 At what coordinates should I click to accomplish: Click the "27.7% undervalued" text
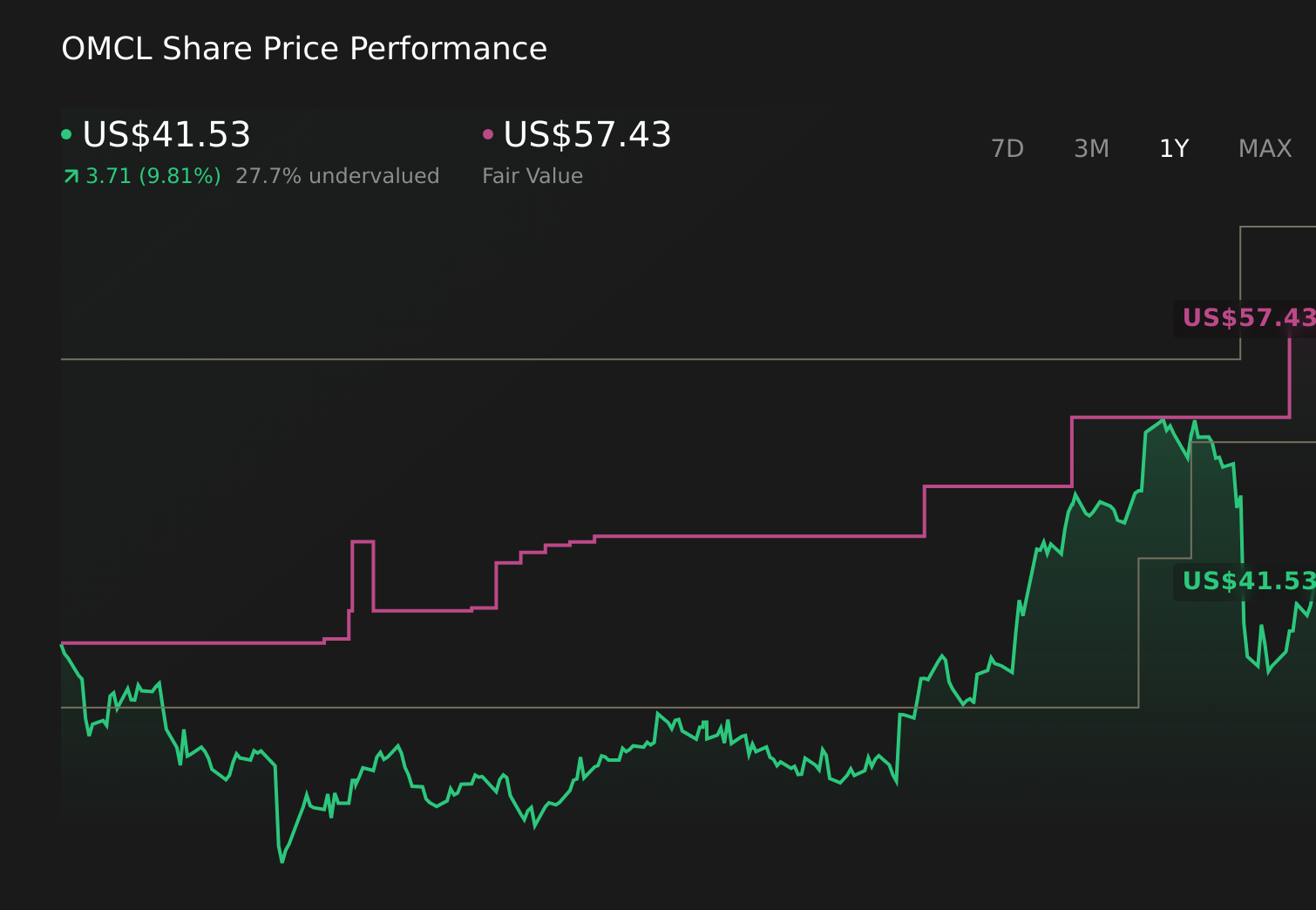[x=337, y=176]
